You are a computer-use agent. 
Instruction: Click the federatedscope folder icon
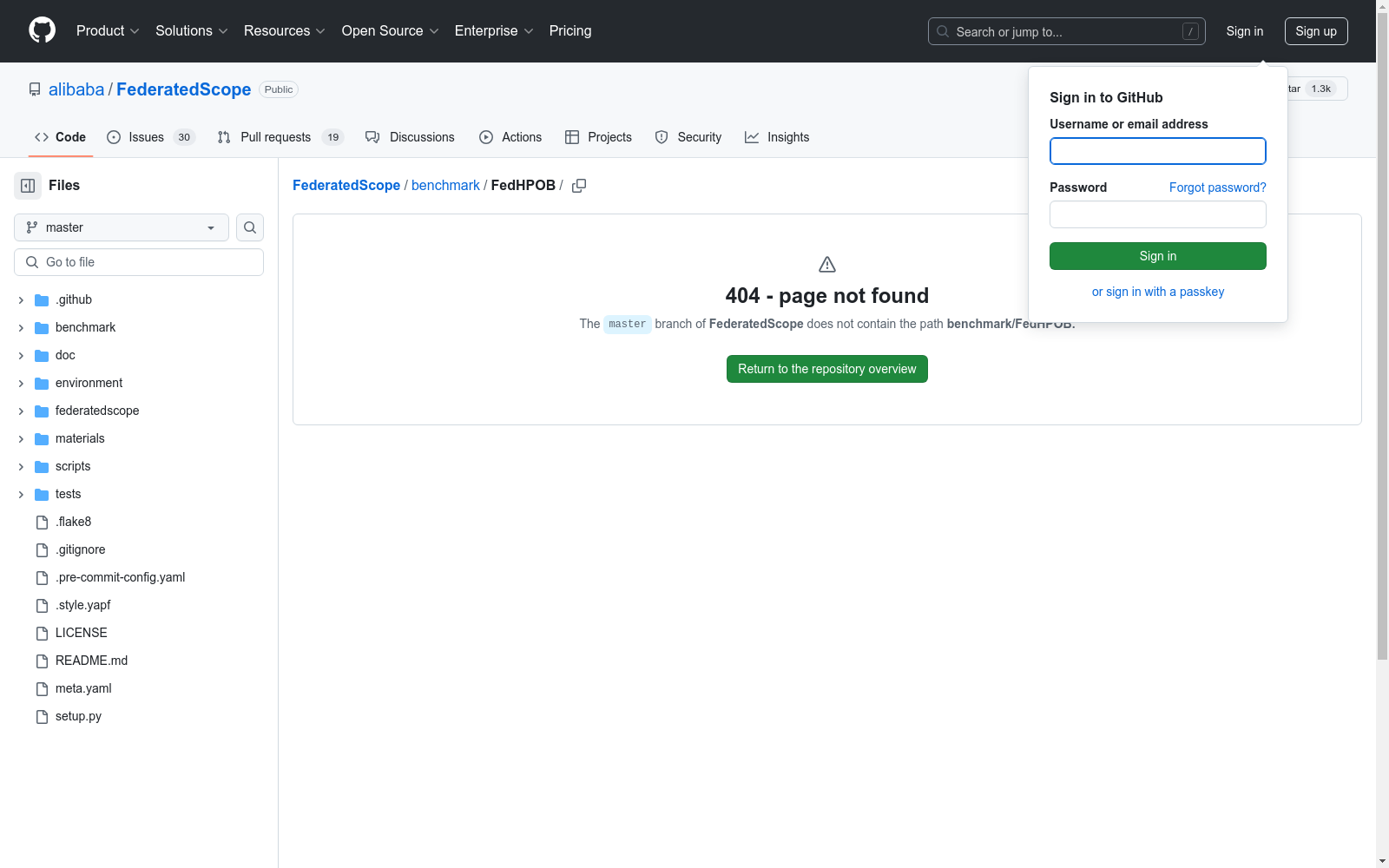pos(42,411)
